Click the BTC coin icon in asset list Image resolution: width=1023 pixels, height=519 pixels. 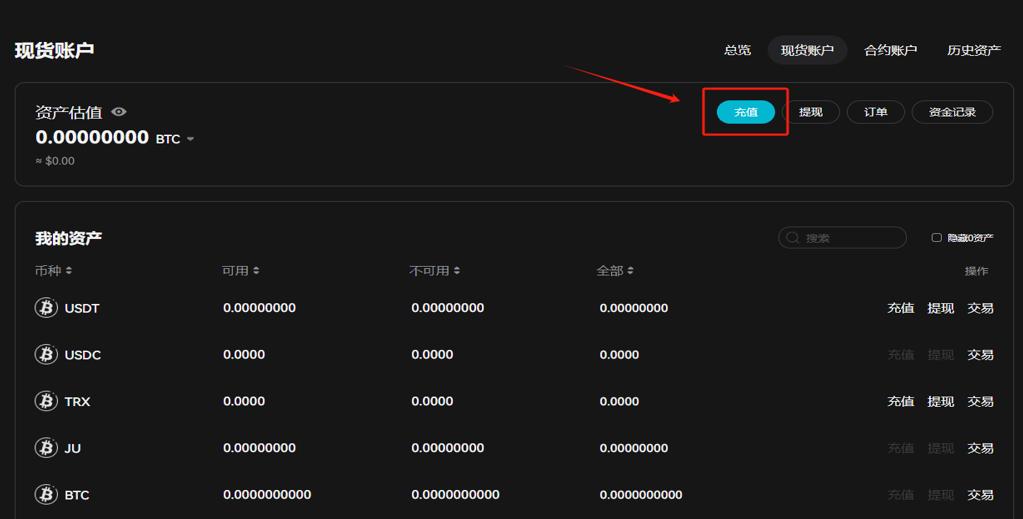pos(46,495)
